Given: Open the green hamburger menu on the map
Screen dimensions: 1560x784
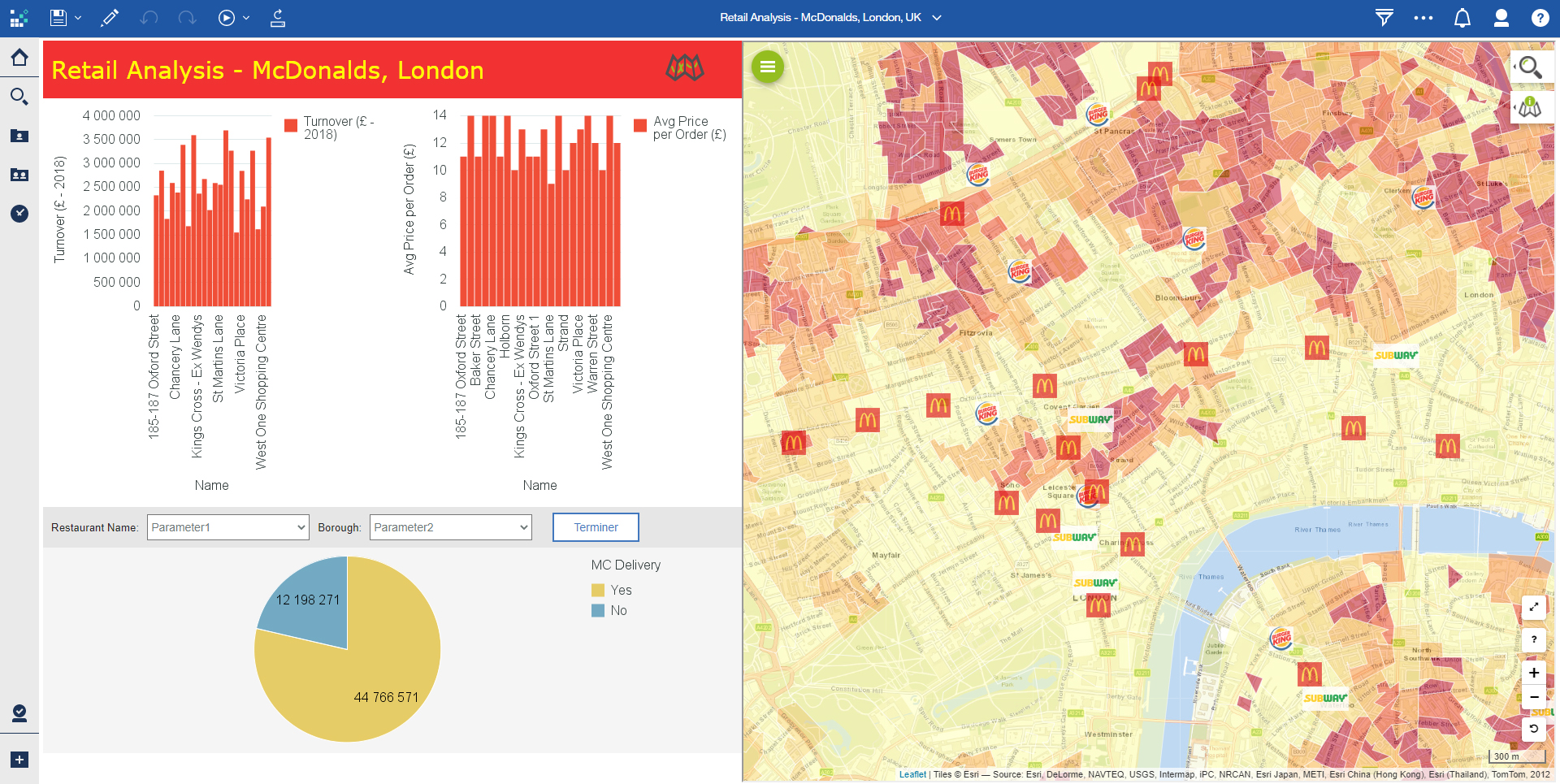Looking at the screenshot, I should 767,67.
